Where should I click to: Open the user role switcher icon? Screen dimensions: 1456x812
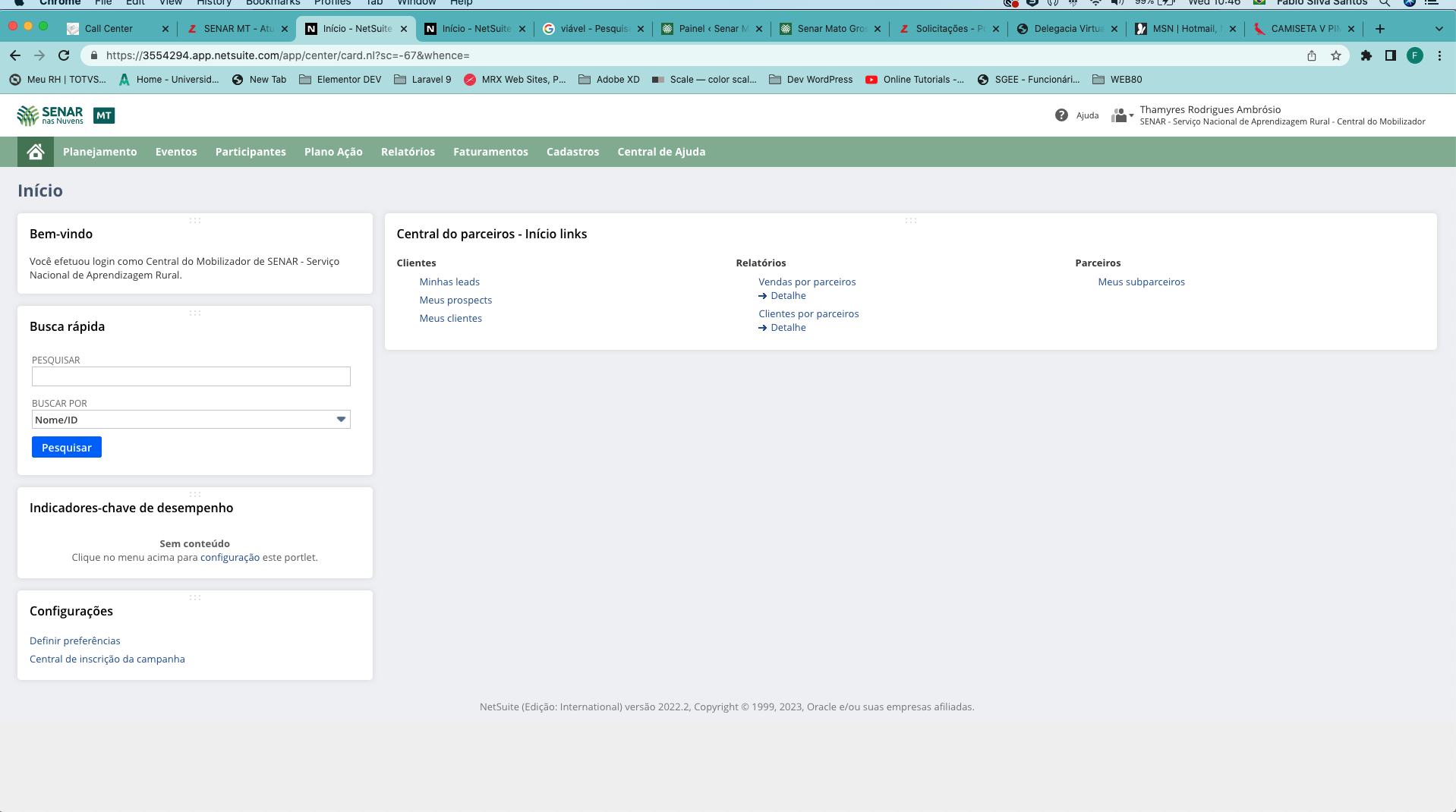click(1121, 115)
